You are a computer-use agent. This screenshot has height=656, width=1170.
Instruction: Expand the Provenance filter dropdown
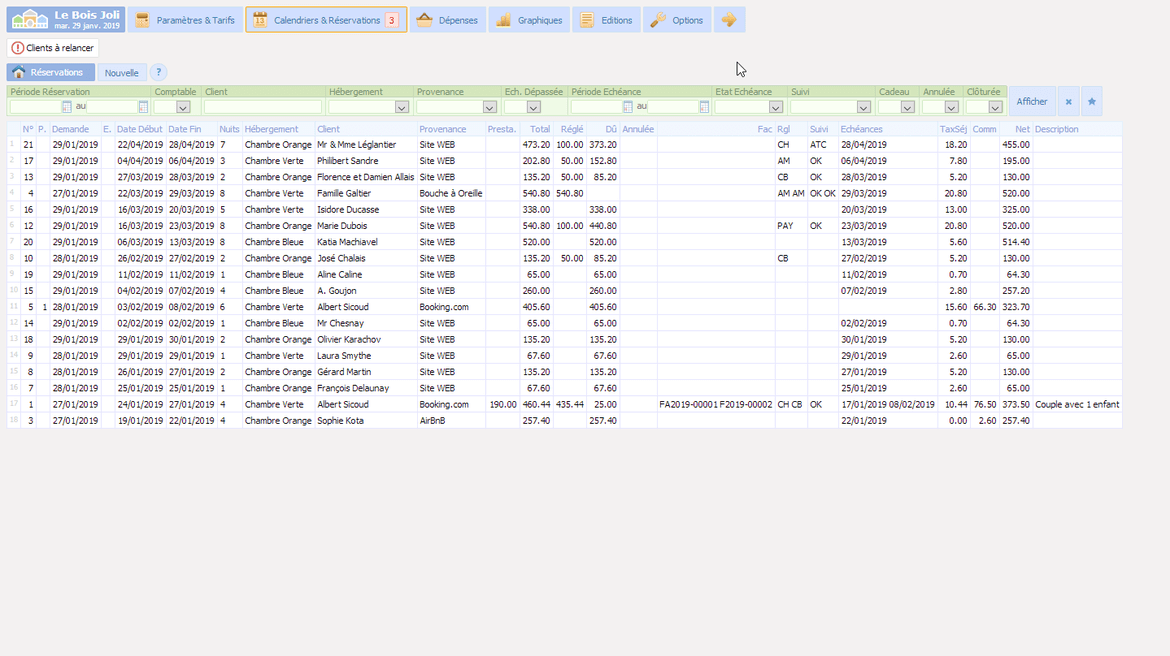489,107
